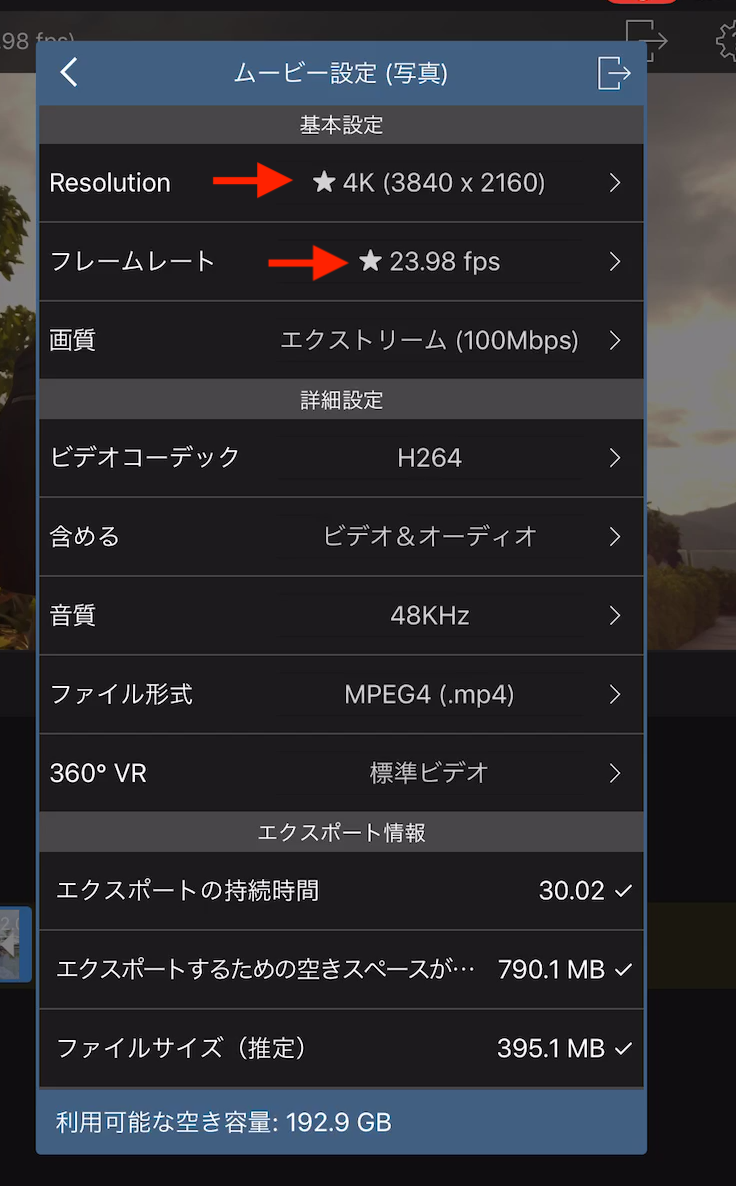Click the エクスポートするための空きスペースが… label

tap(266, 970)
